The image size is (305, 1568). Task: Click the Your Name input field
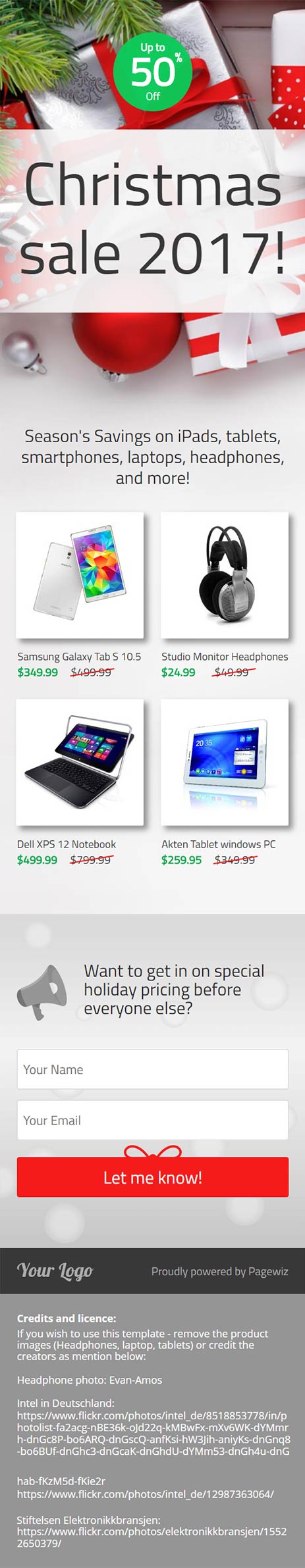(x=153, y=1069)
